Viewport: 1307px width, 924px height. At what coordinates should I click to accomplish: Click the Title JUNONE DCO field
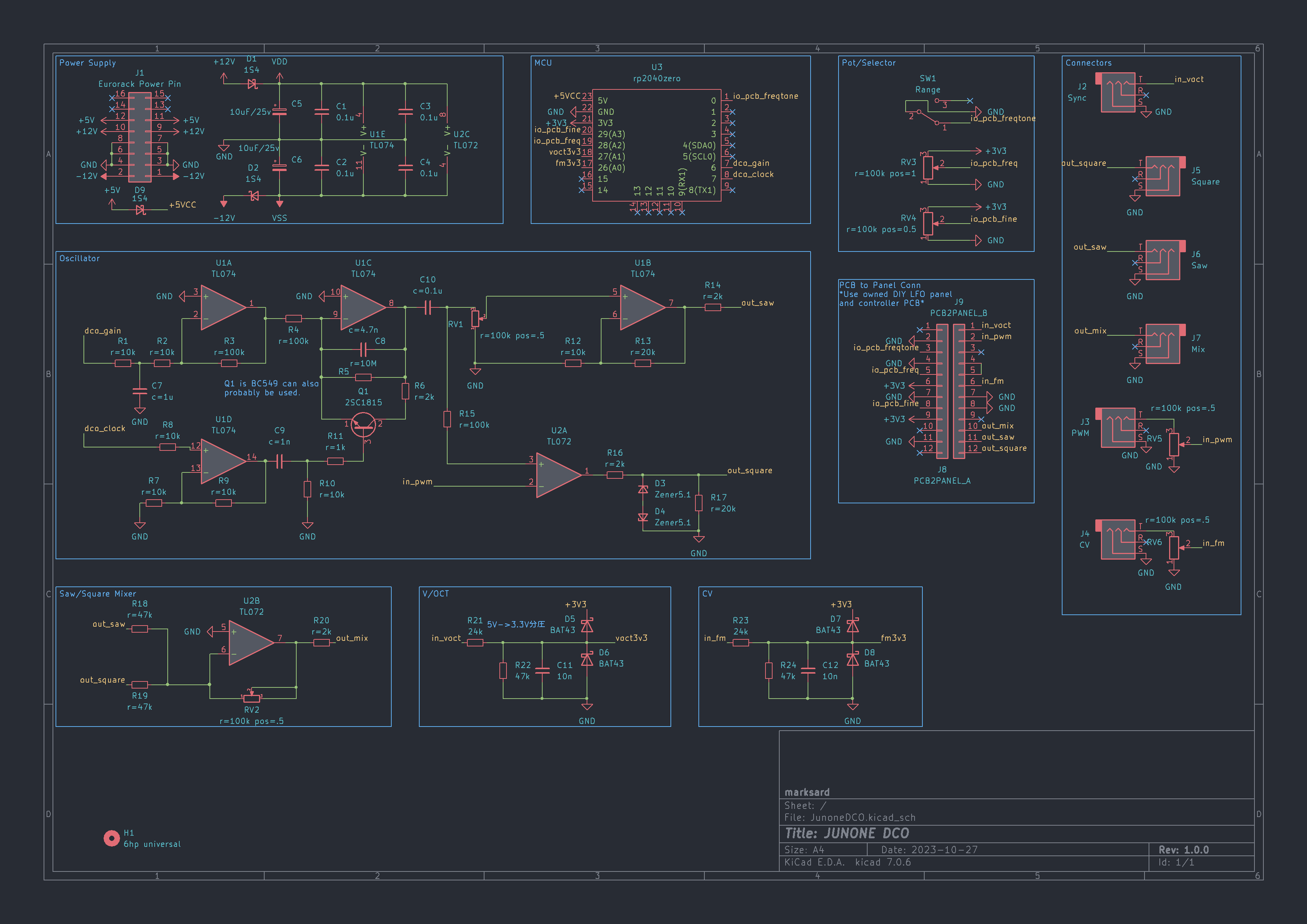tap(846, 833)
